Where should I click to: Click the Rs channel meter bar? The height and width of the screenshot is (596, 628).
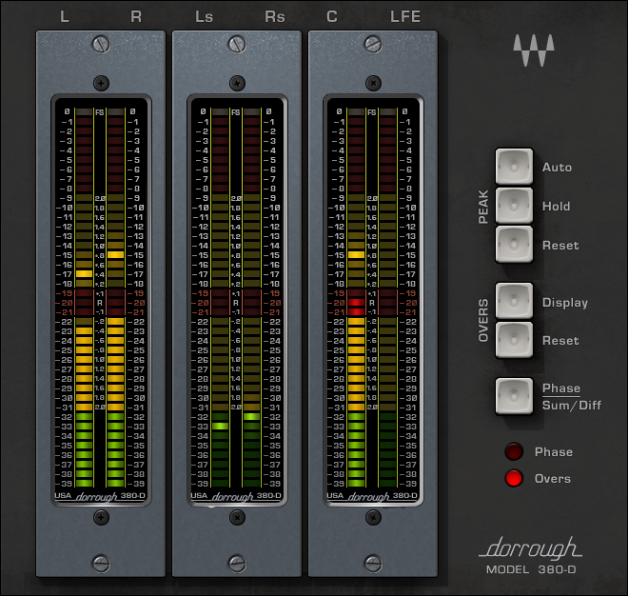252,298
